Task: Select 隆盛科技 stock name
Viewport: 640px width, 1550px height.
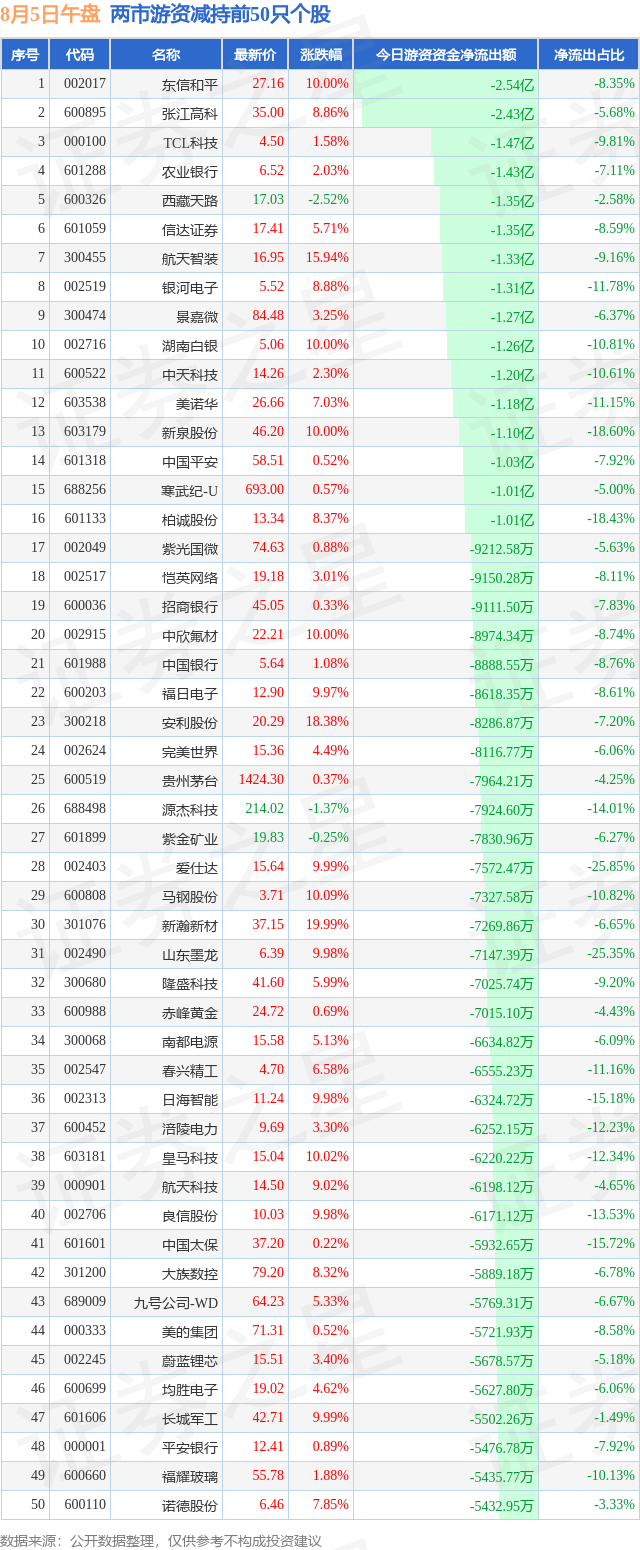Action: pos(190,983)
